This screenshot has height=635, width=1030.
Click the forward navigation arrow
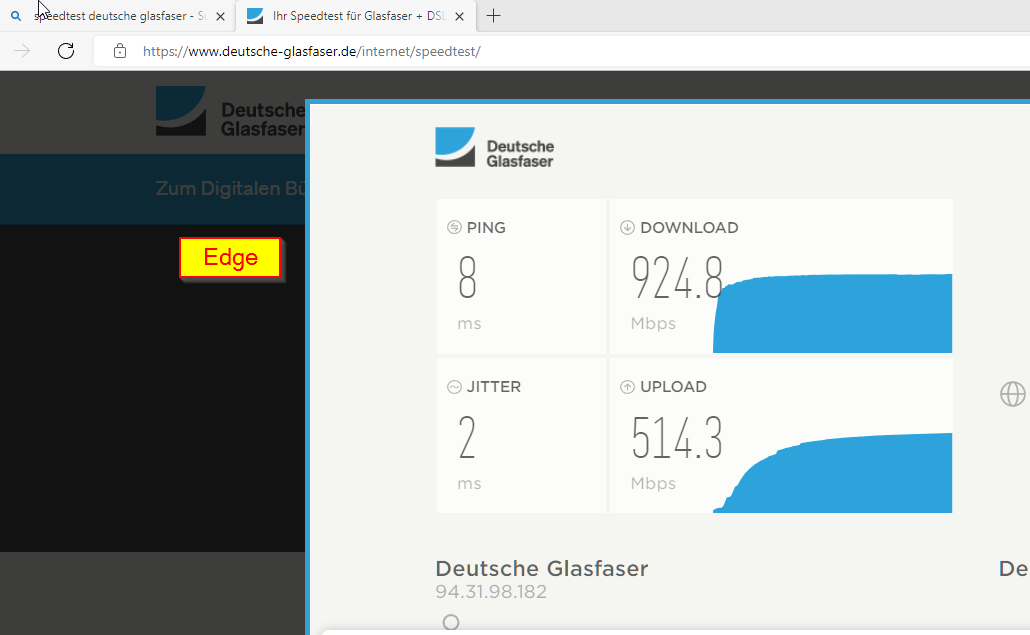pyautogui.click(x=22, y=51)
